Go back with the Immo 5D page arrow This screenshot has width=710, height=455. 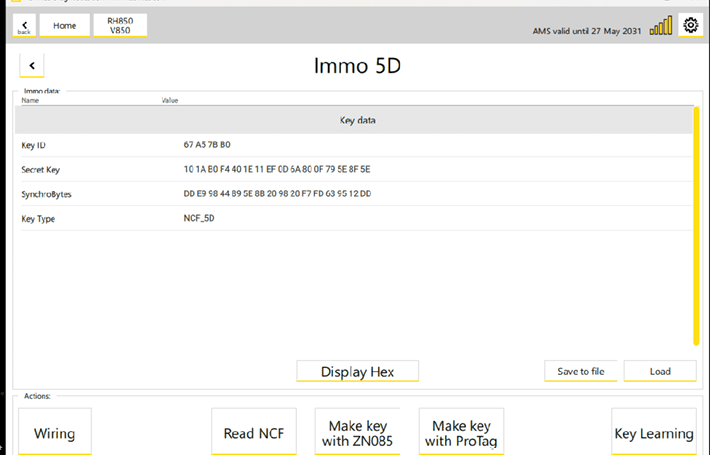tap(32, 66)
